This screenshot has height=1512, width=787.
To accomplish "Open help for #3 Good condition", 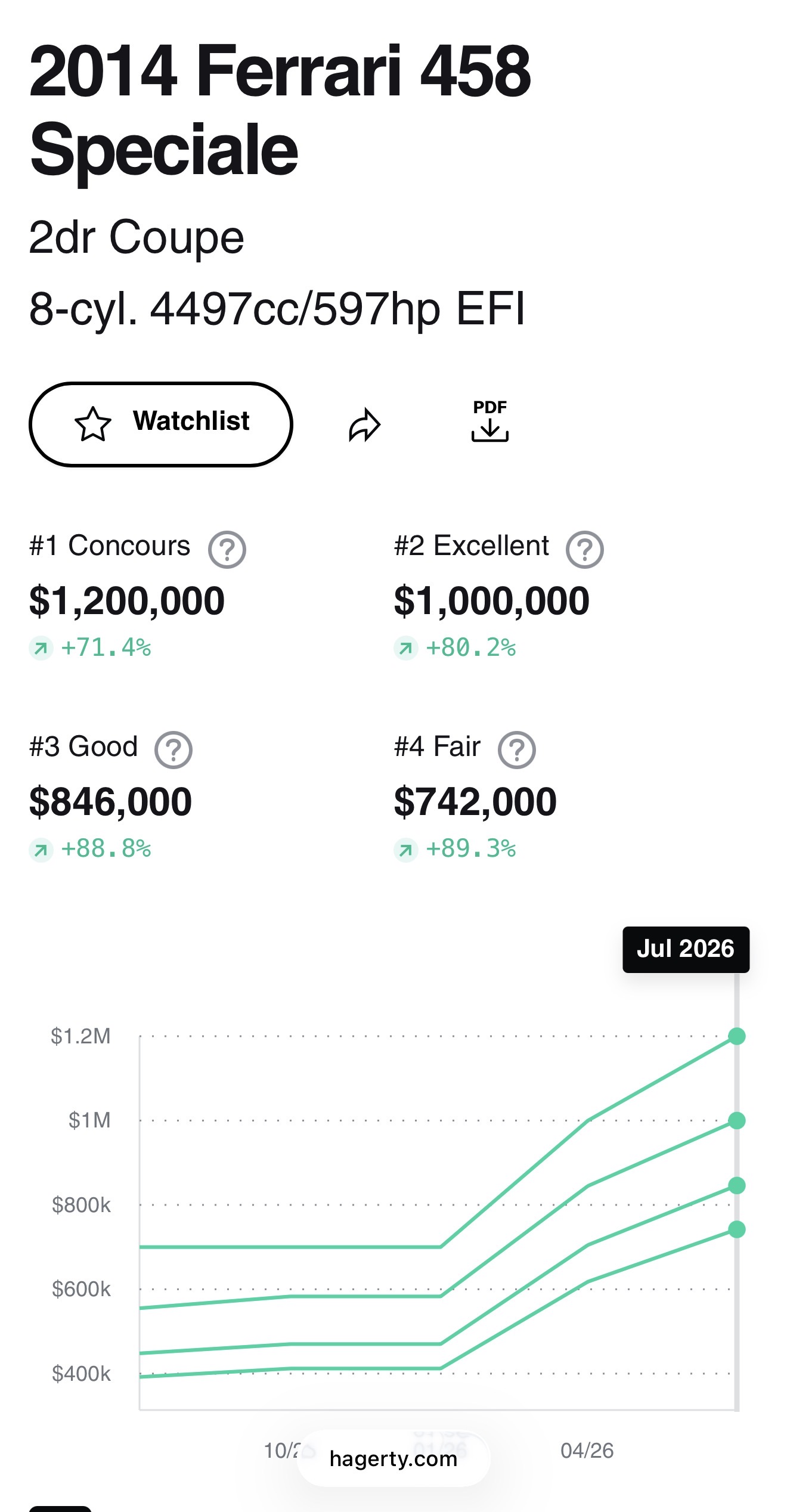I will coord(173,749).
